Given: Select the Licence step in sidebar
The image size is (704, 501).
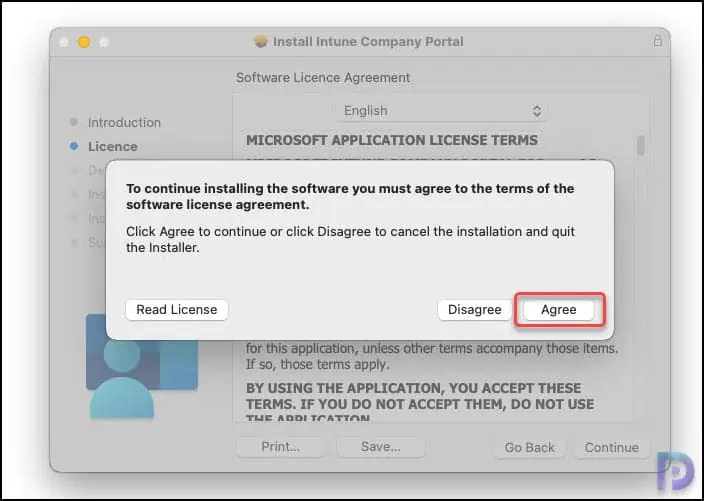Looking at the screenshot, I should pyautogui.click(x=104, y=147).
